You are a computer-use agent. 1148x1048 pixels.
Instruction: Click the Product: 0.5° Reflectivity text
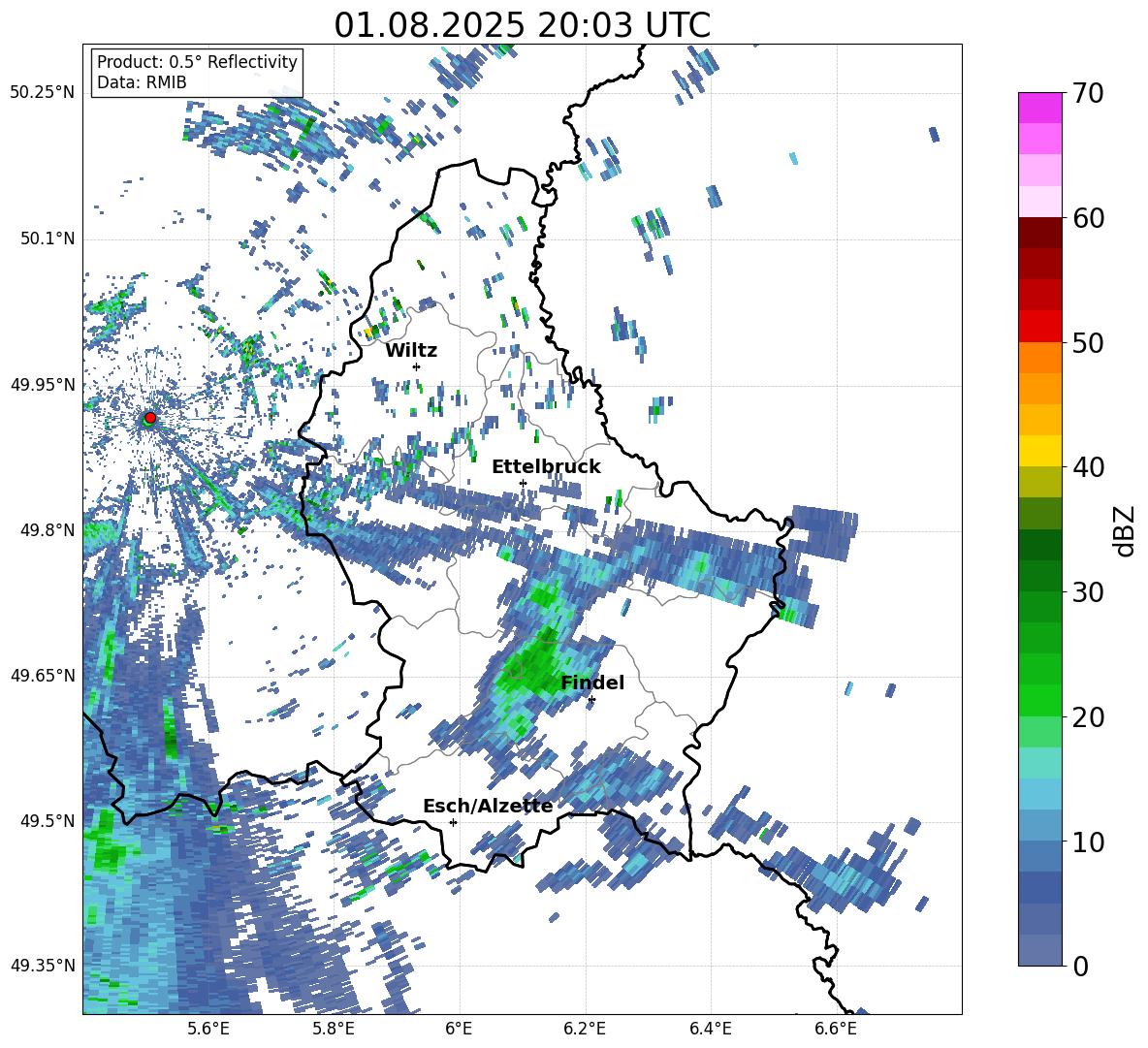point(197,62)
